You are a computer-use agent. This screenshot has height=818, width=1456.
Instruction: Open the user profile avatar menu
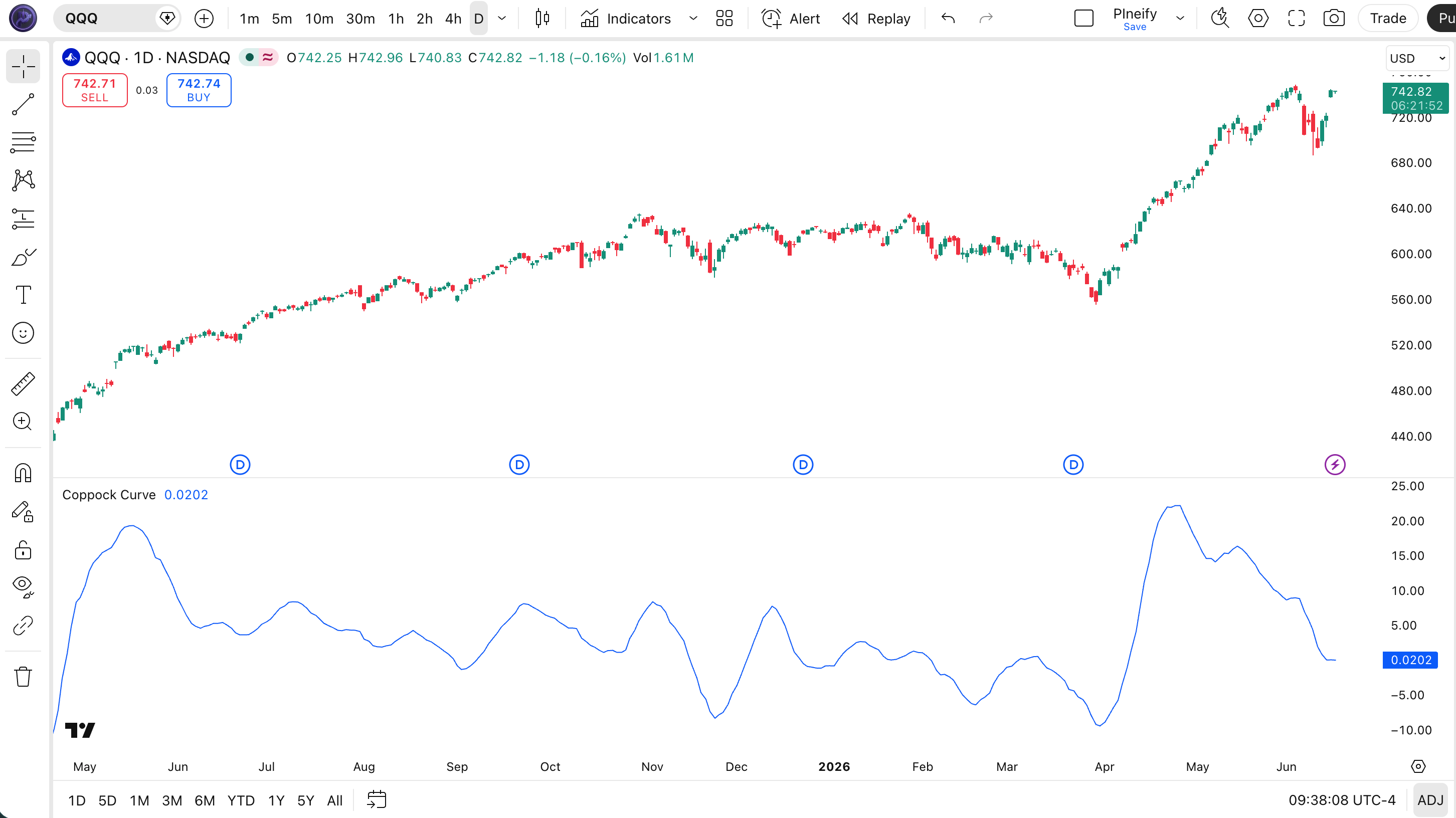(x=23, y=18)
